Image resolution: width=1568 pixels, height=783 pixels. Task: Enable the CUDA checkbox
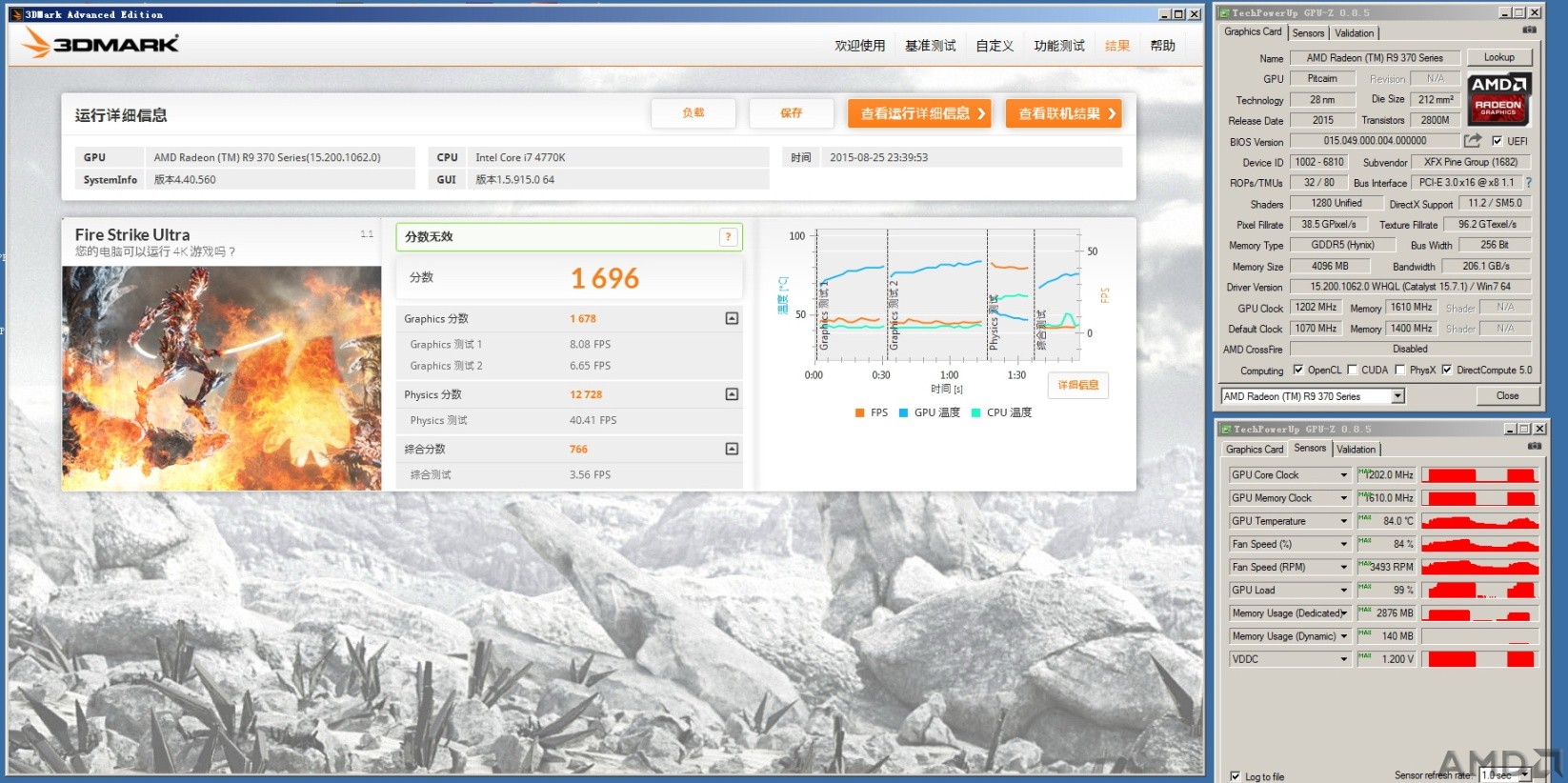click(1352, 370)
